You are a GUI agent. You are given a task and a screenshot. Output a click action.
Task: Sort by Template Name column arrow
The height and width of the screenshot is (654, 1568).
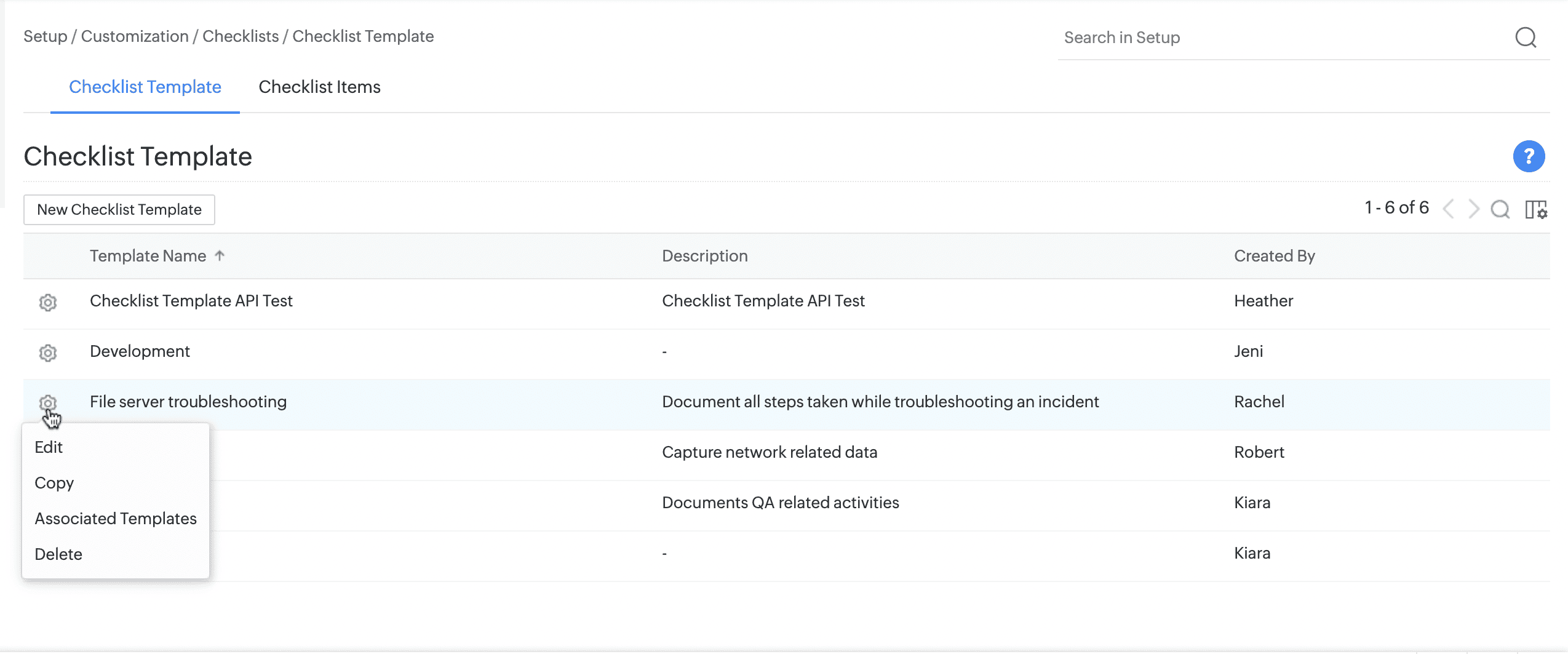click(x=220, y=256)
